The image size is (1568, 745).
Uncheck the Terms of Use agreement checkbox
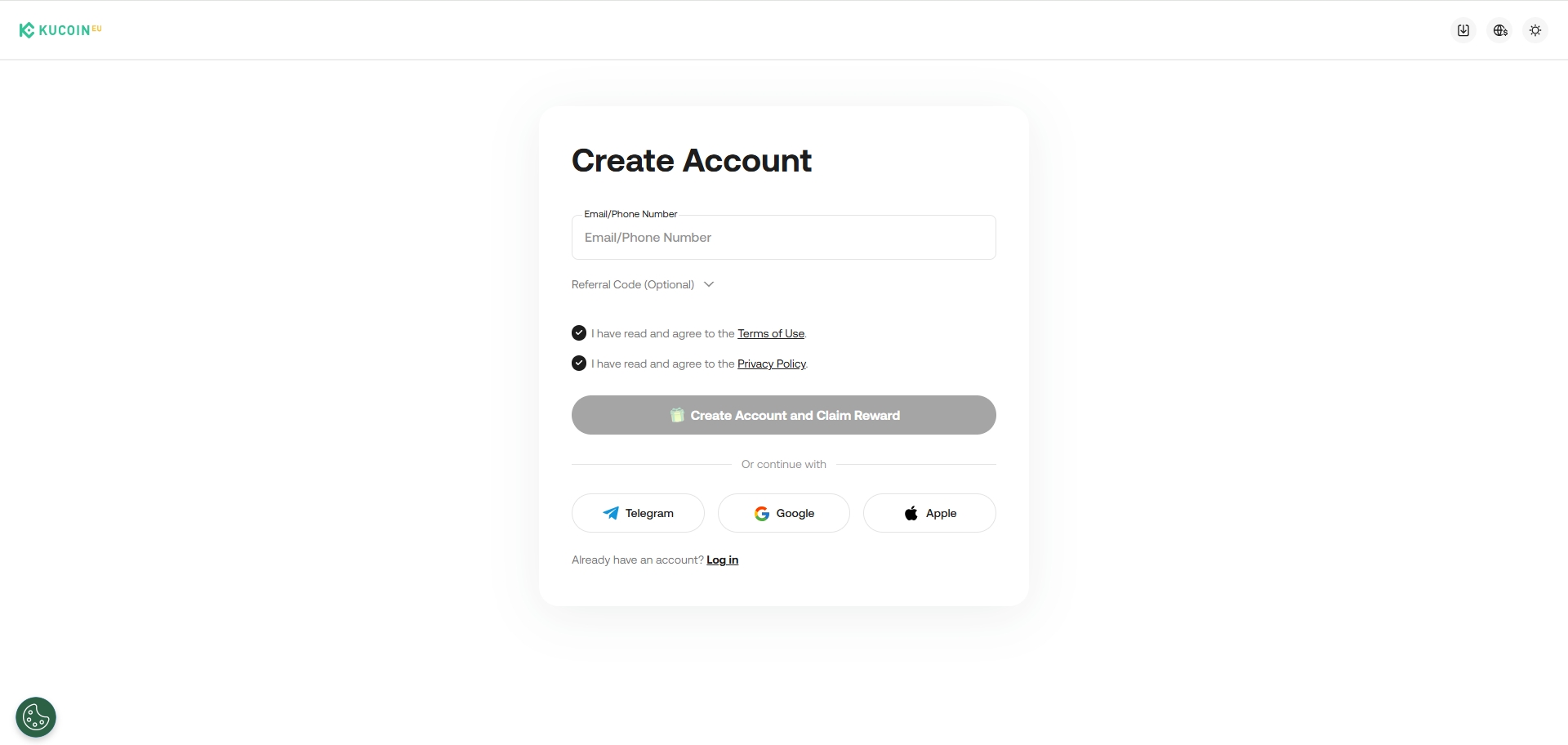click(x=579, y=333)
